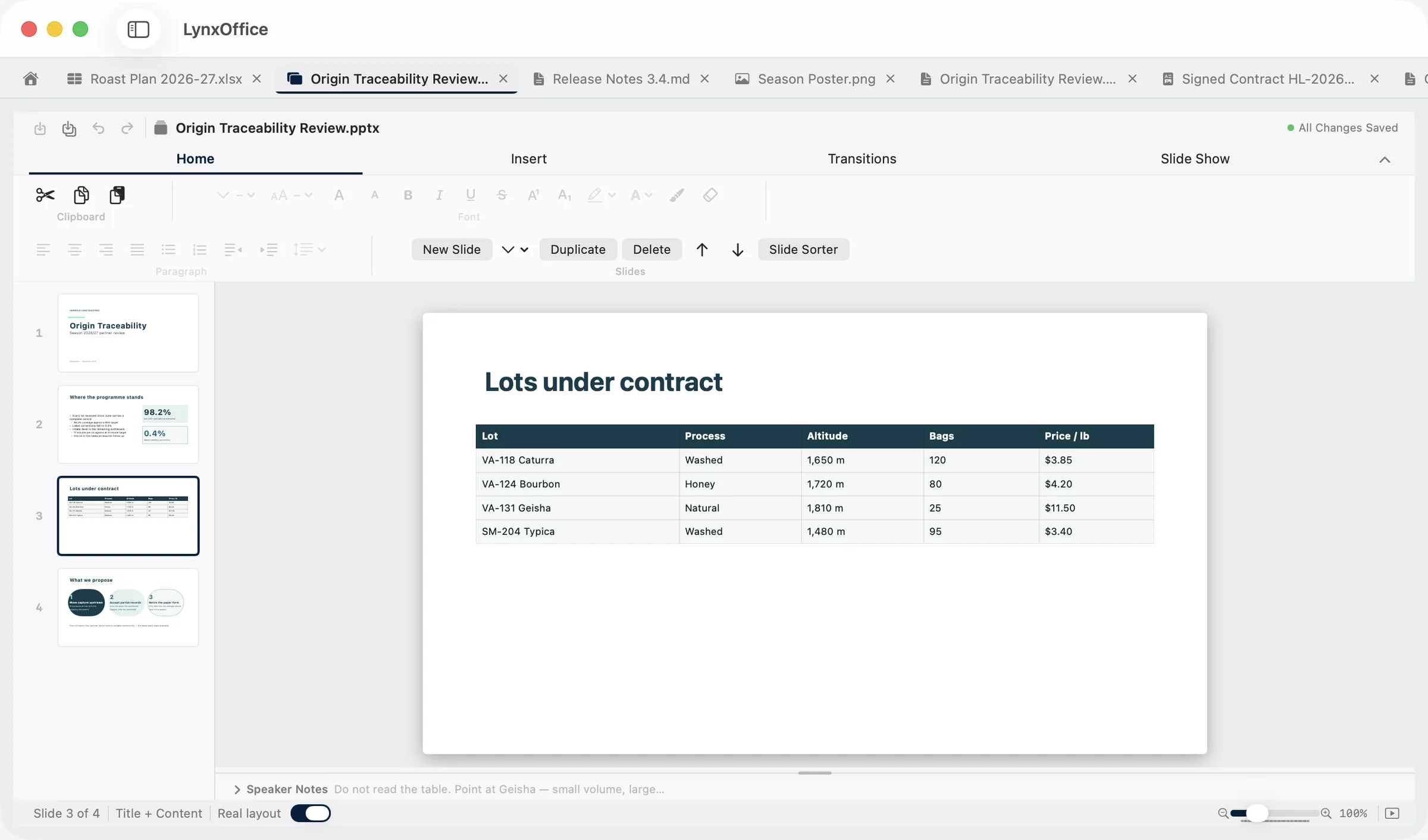The height and width of the screenshot is (840, 1428).
Task: Expand the Speaker Notes section
Action: pyautogui.click(x=237, y=789)
